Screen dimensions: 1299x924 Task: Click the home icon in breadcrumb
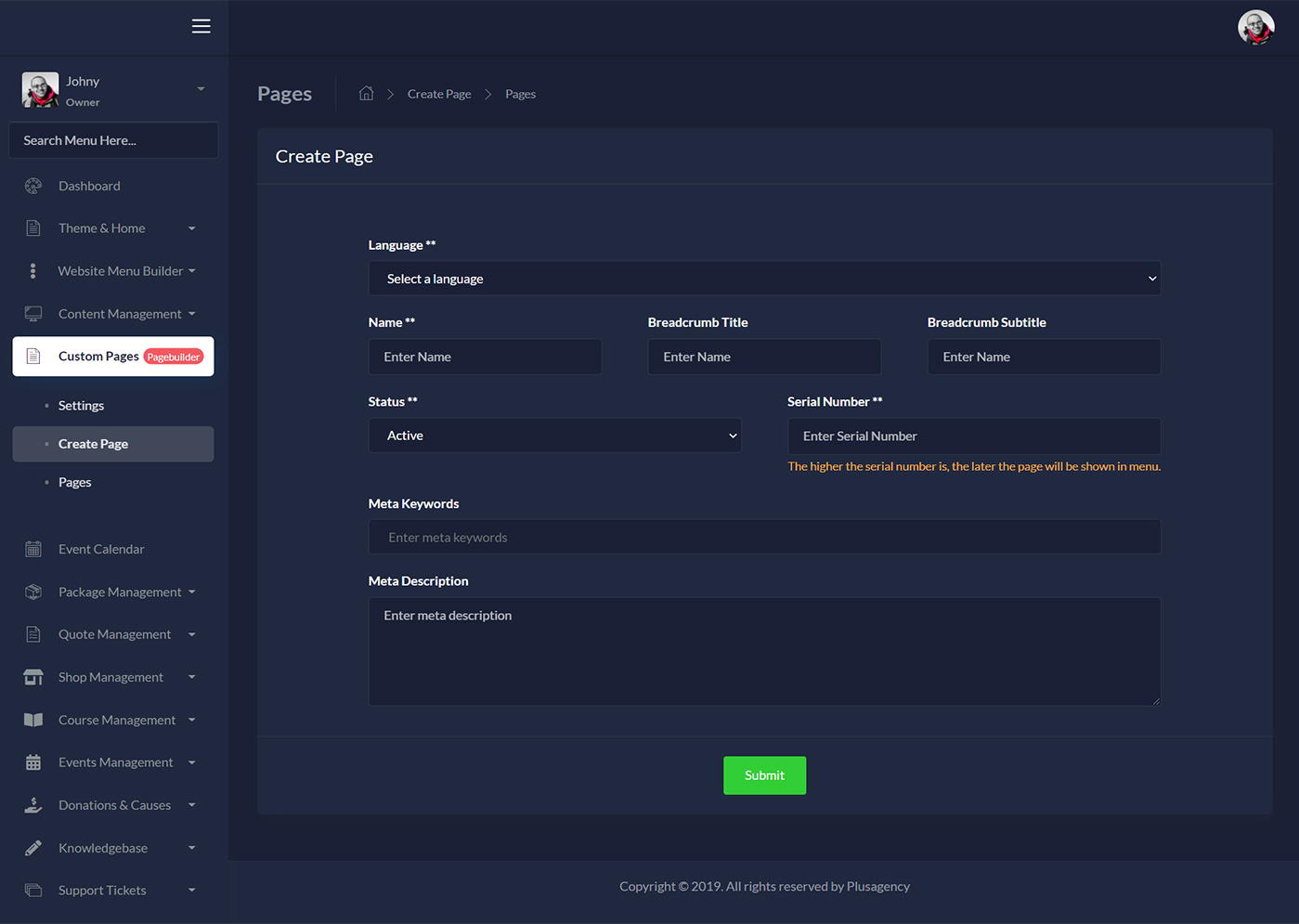pyautogui.click(x=366, y=94)
